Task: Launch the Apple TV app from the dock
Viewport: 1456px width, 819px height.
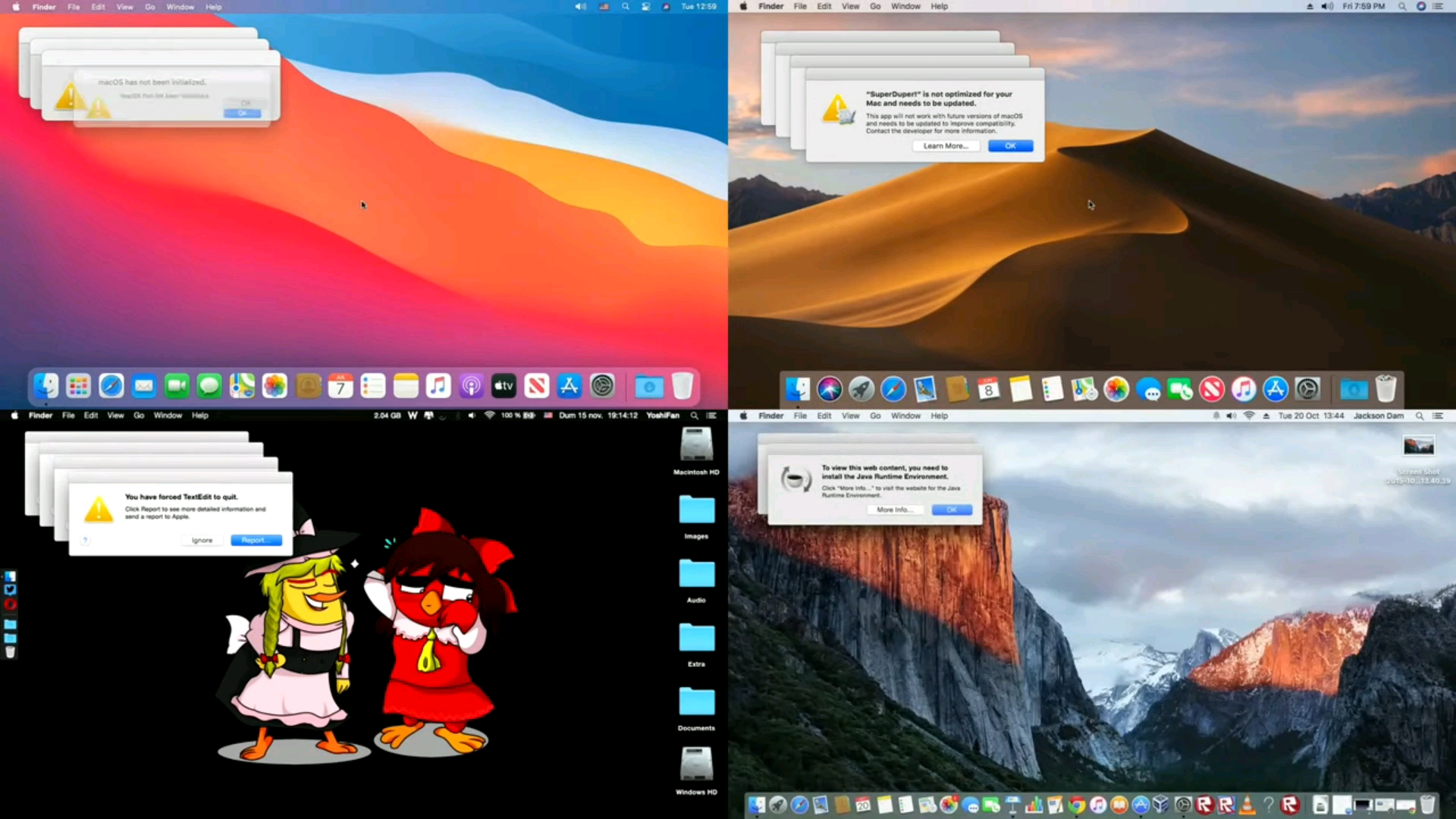Action: pos(503,386)
